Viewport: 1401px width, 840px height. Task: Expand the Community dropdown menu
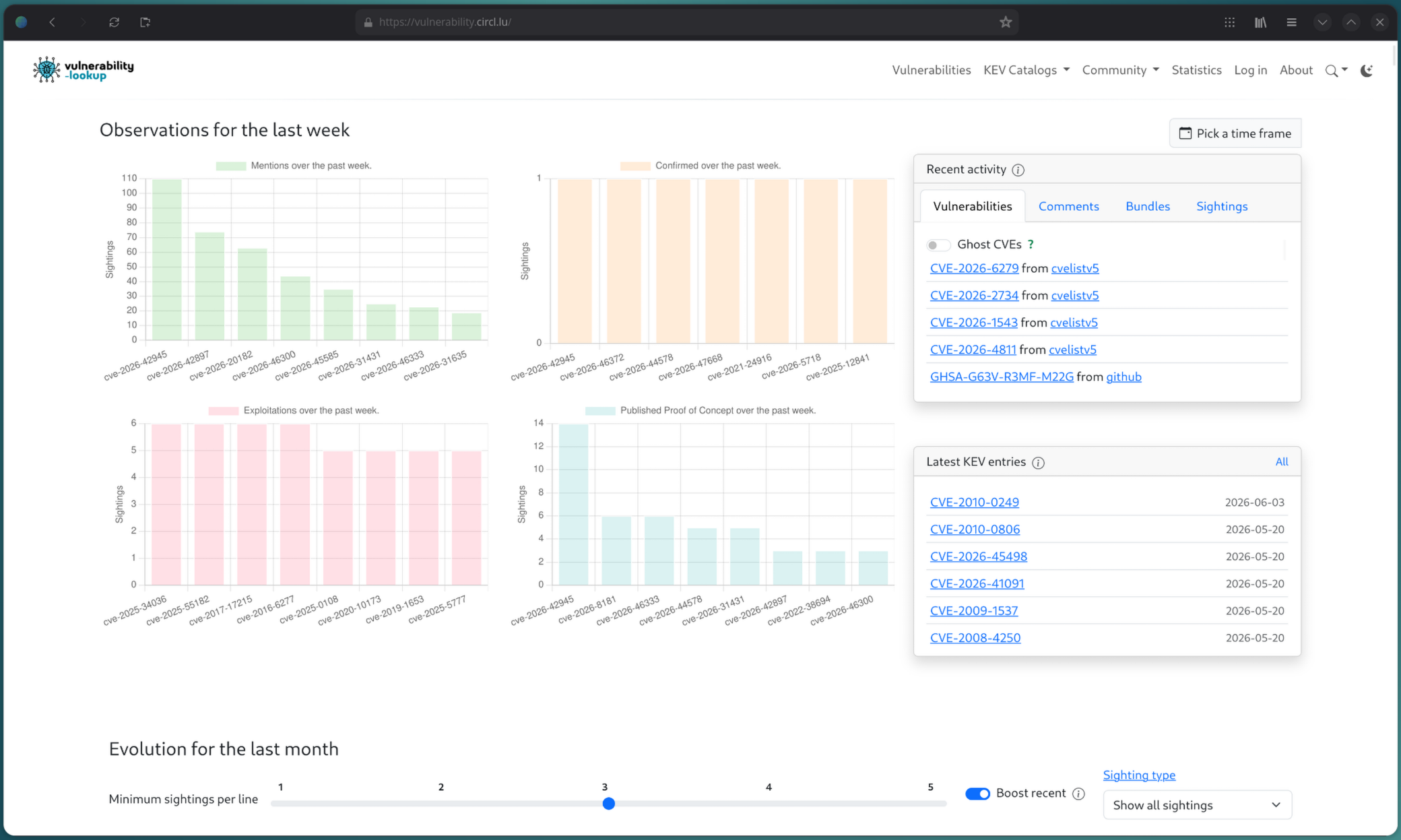point(1120,70)
